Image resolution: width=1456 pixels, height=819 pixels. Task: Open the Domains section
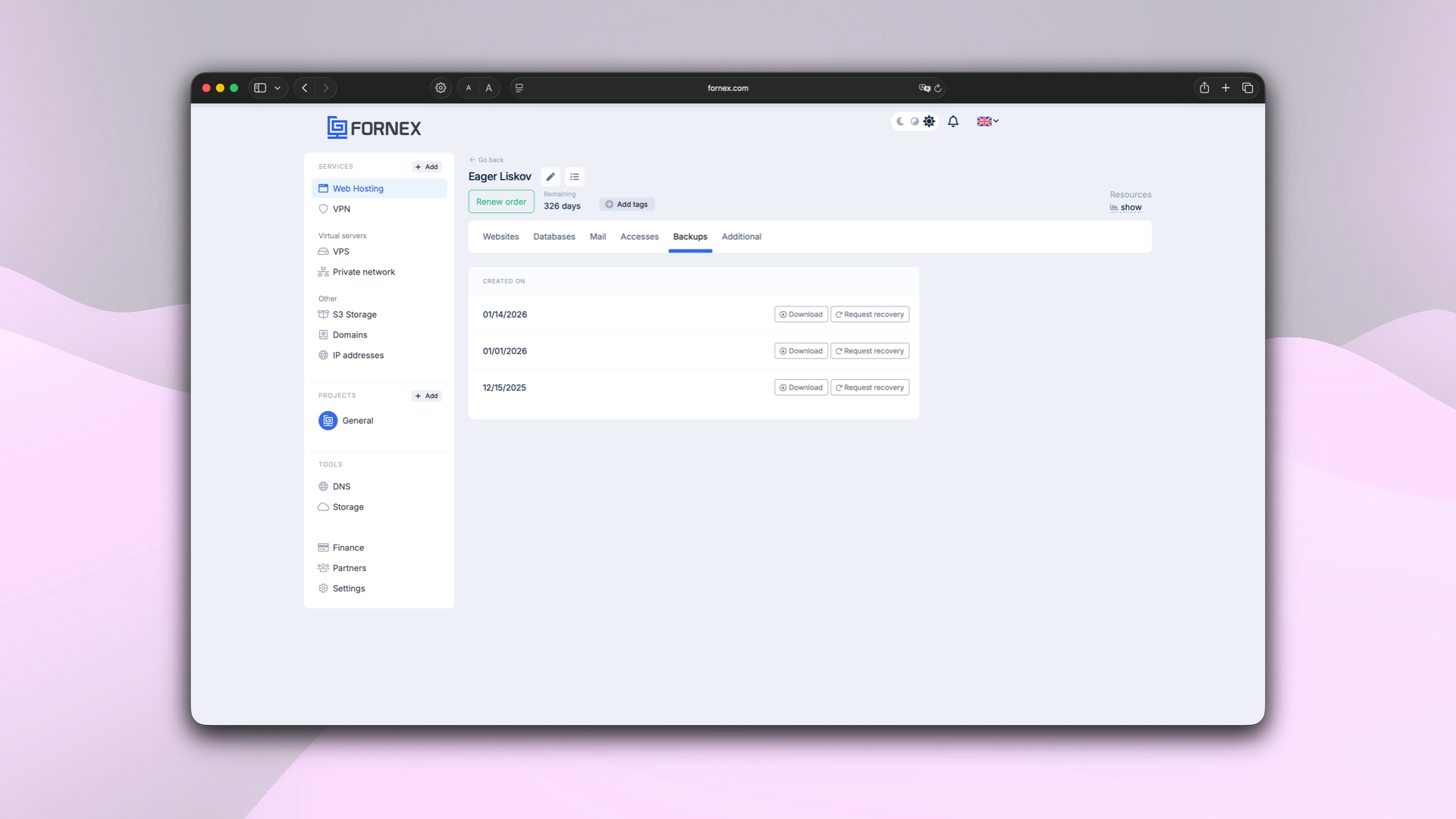(x=350, y=334)
